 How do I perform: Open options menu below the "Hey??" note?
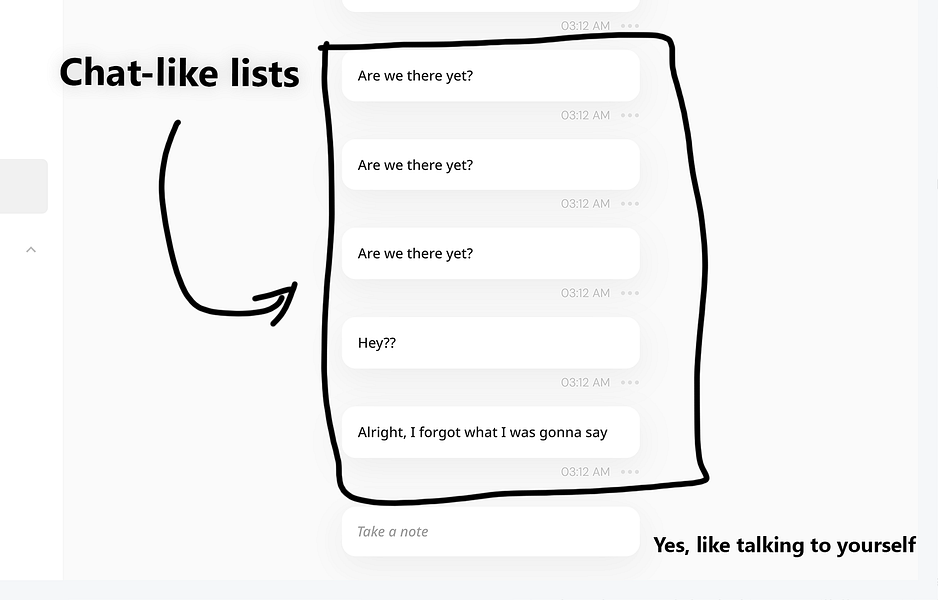pos(629,382)
